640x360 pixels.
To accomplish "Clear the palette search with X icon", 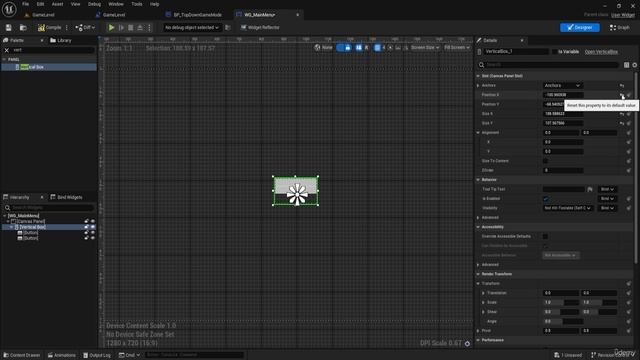I will tap(7, 50).
